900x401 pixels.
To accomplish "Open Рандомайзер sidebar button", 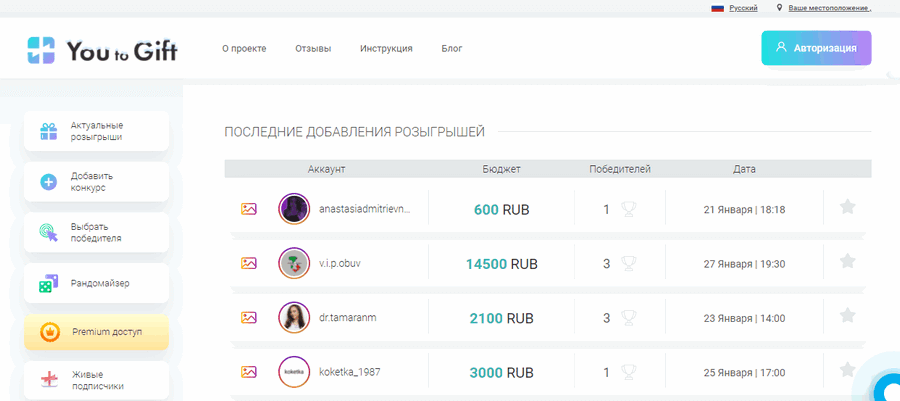I will pyautogui.click(x=96, y=283).
